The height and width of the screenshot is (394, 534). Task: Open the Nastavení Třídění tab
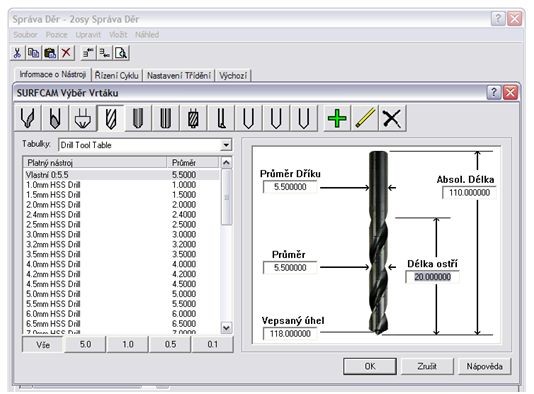(179, 75)
